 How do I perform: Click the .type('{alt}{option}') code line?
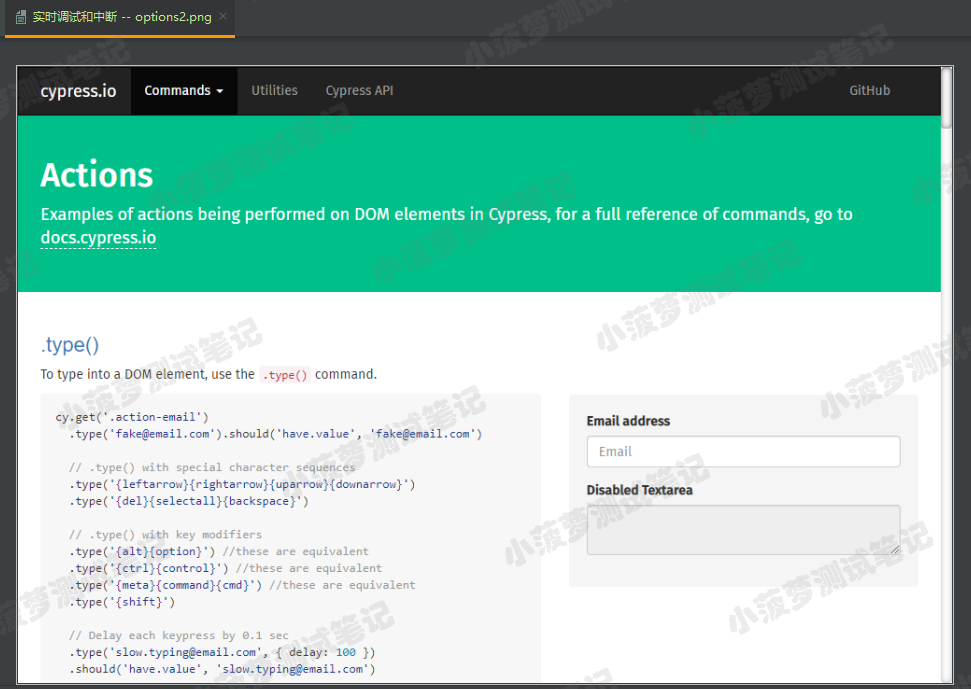(142, 551)
